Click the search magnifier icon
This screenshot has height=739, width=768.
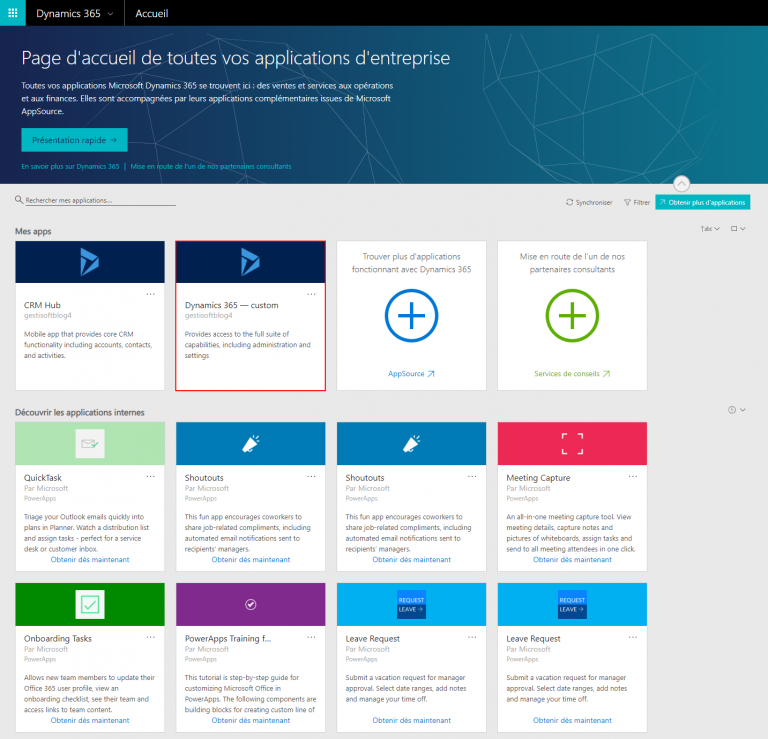pyautogui.click(x=19, y=200)
